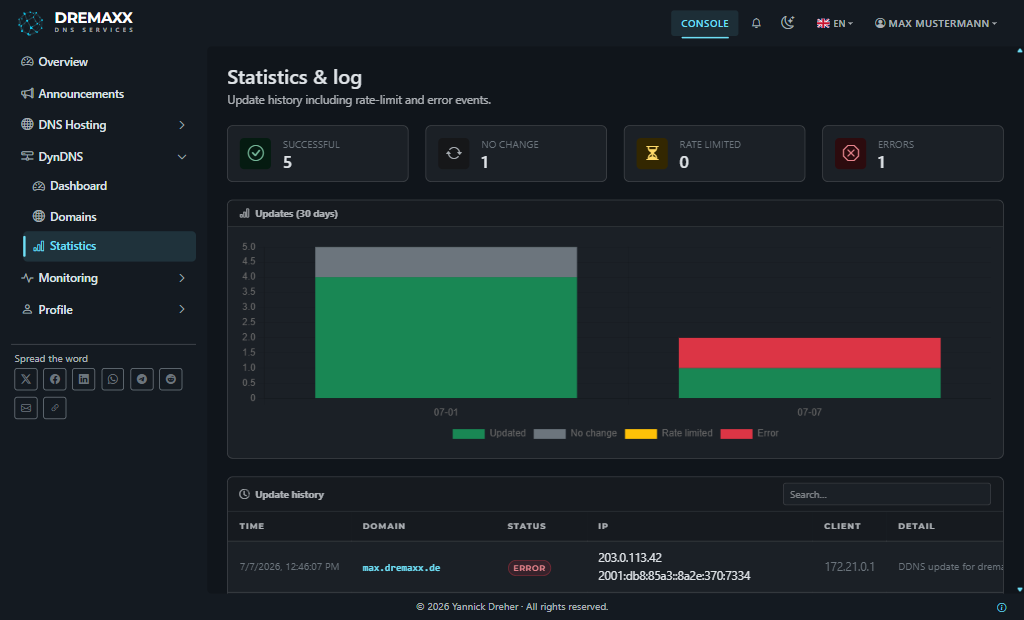Share via Telegram icon
This screenshot has width=1024, height=620.
[142, 379]
